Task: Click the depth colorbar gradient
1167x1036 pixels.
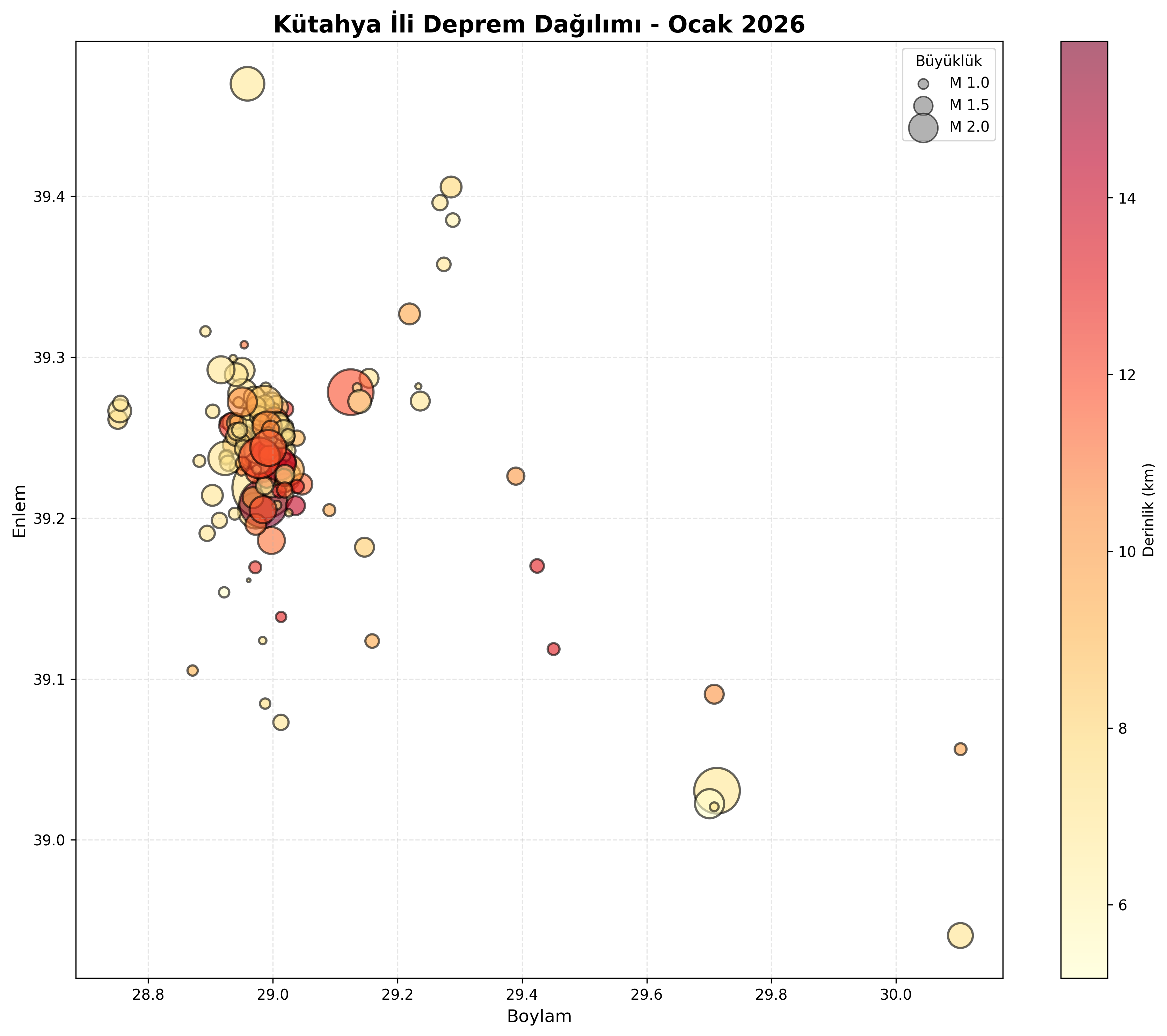Action: coord(1084,510)
